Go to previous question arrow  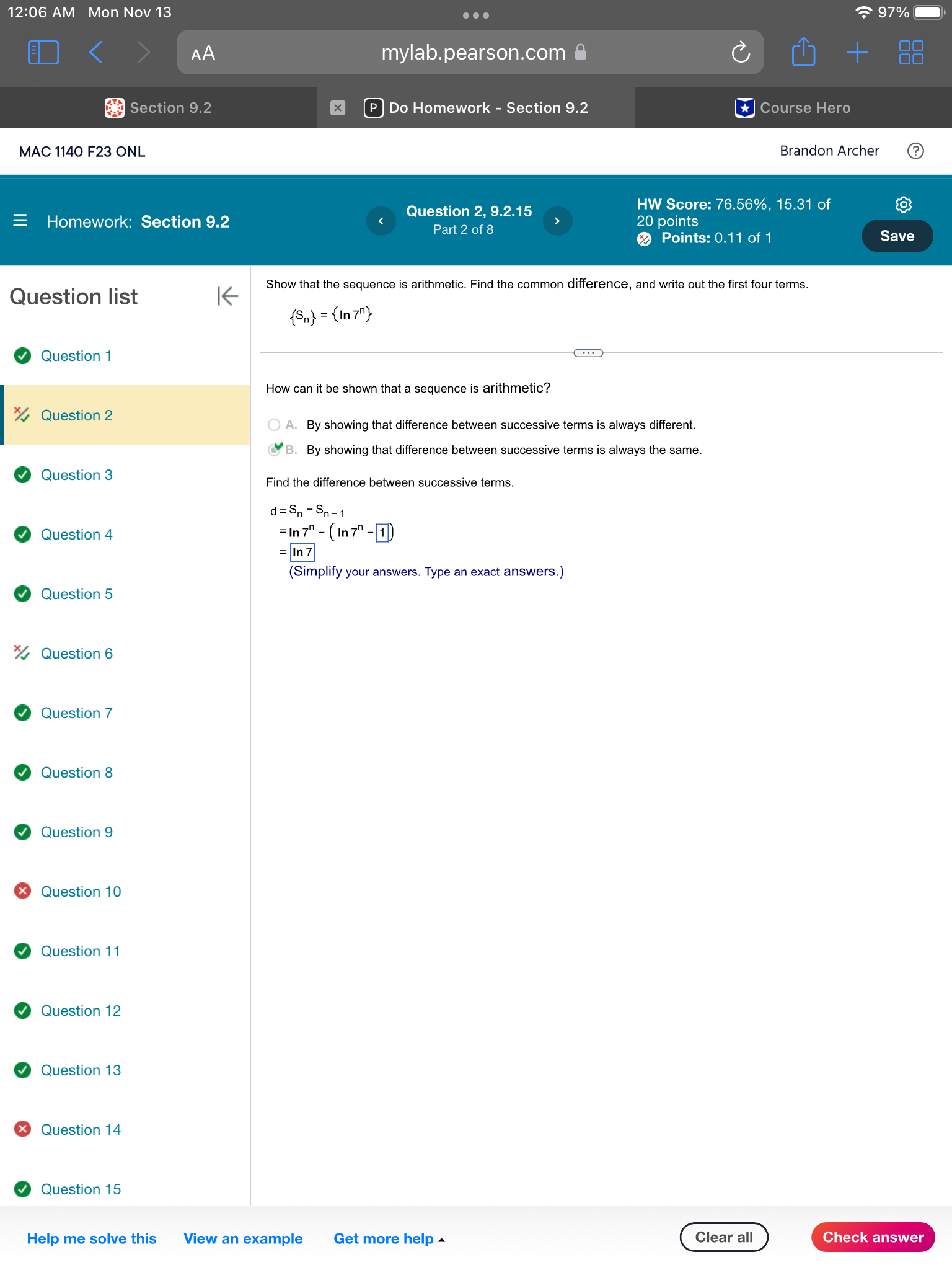[381, 221]
